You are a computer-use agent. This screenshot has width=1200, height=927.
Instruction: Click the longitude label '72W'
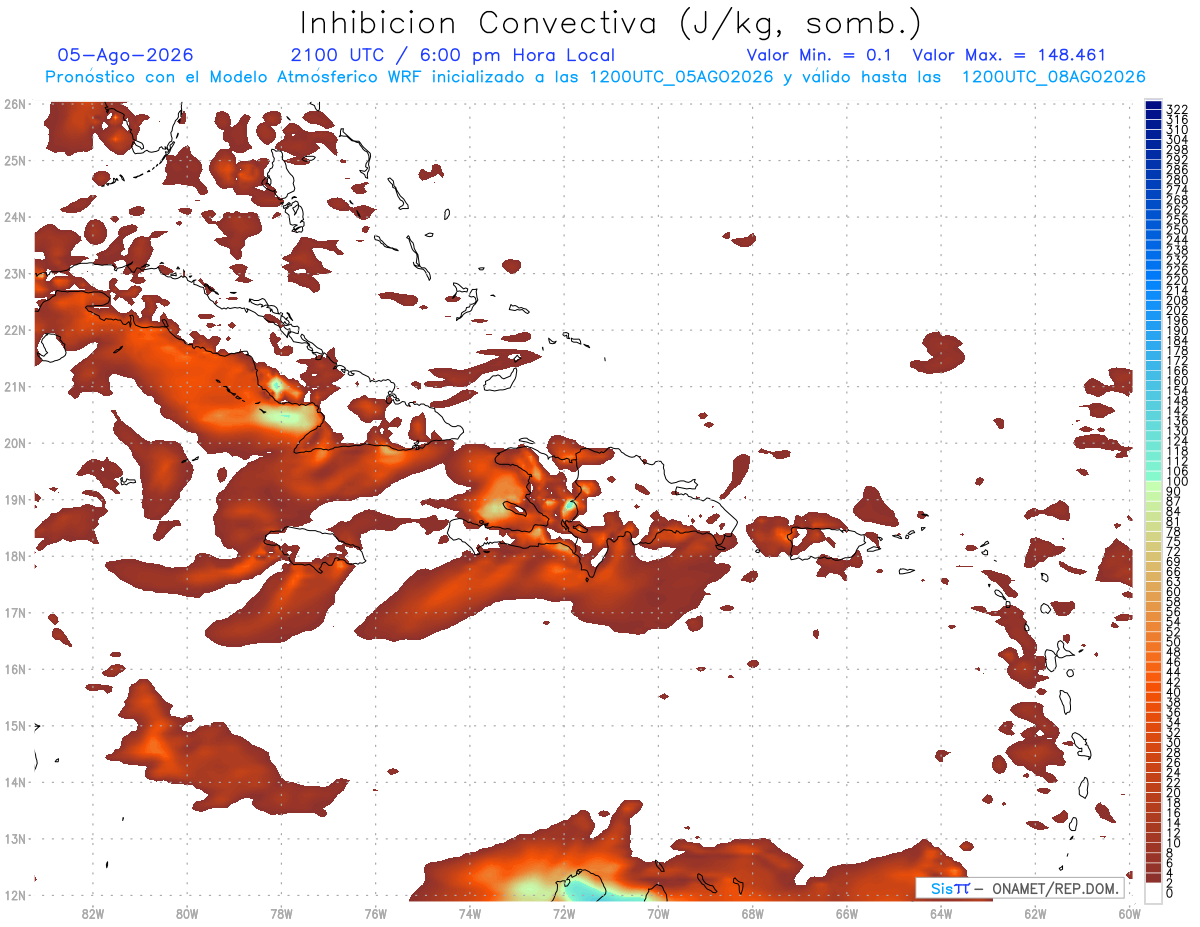tap(563, 914)
